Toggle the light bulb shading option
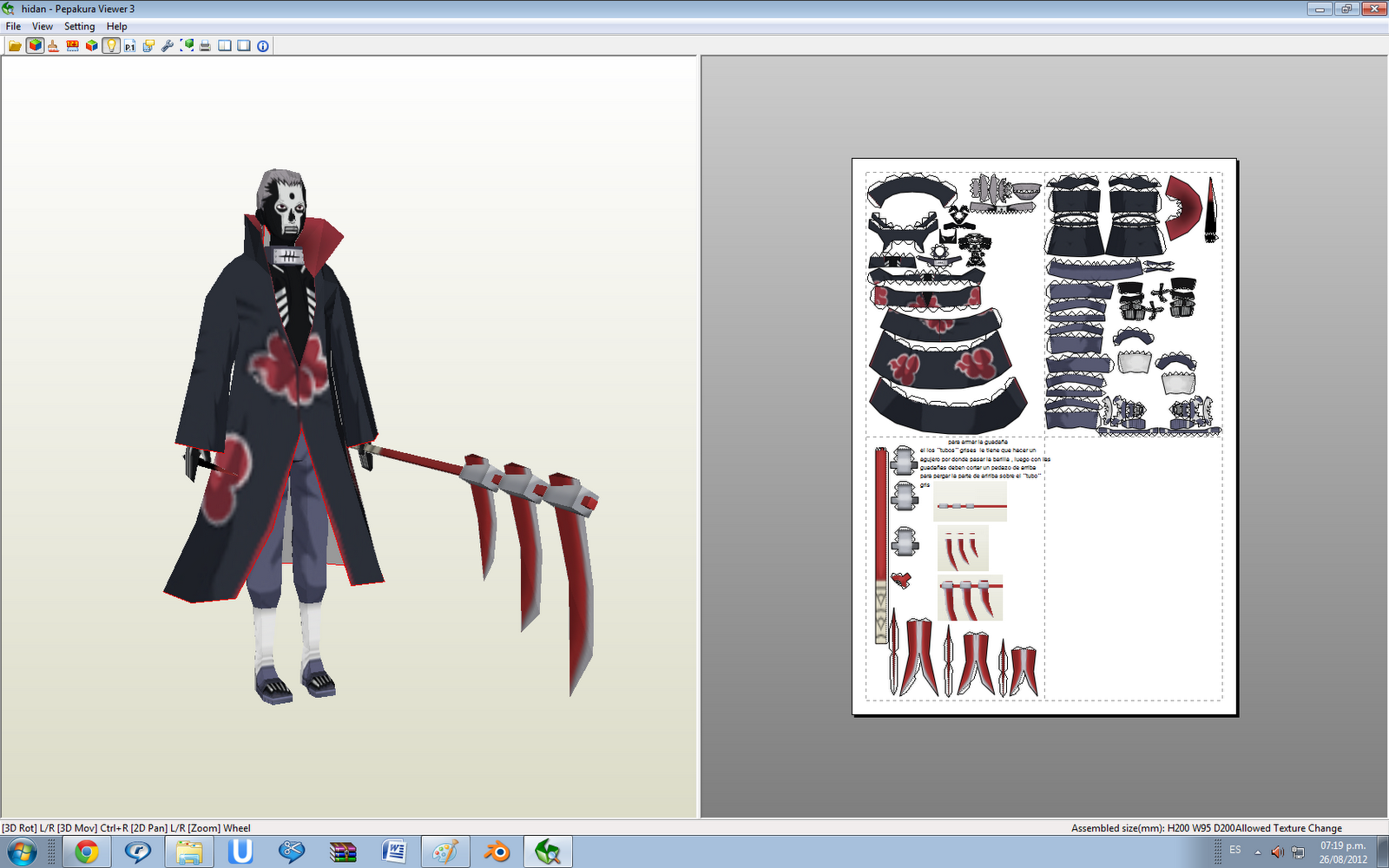This screenshot has width=1389, height=868. pyautogui.click(x=109, y=45)
